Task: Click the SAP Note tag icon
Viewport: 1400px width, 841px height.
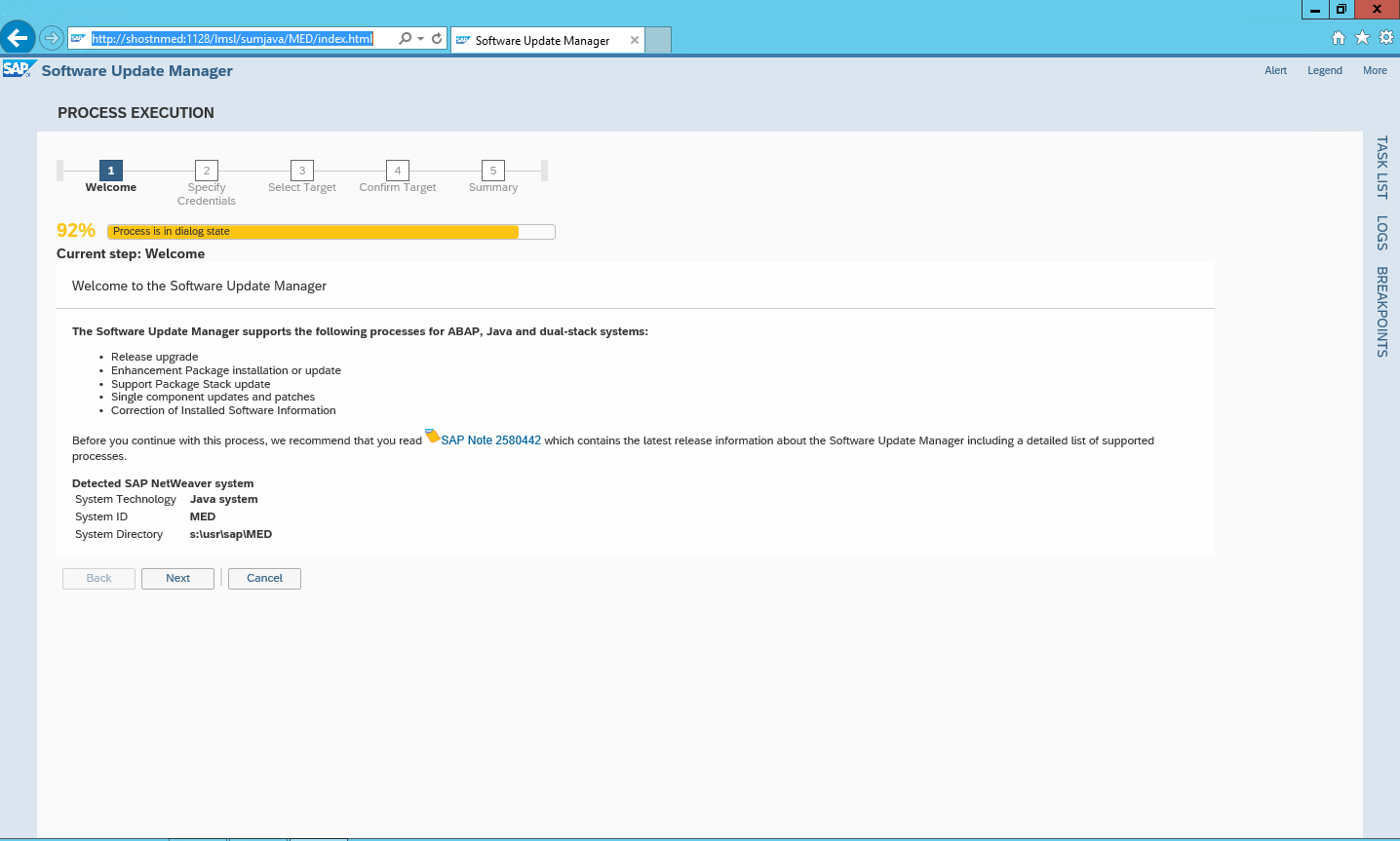Action: tap(432, 436)
